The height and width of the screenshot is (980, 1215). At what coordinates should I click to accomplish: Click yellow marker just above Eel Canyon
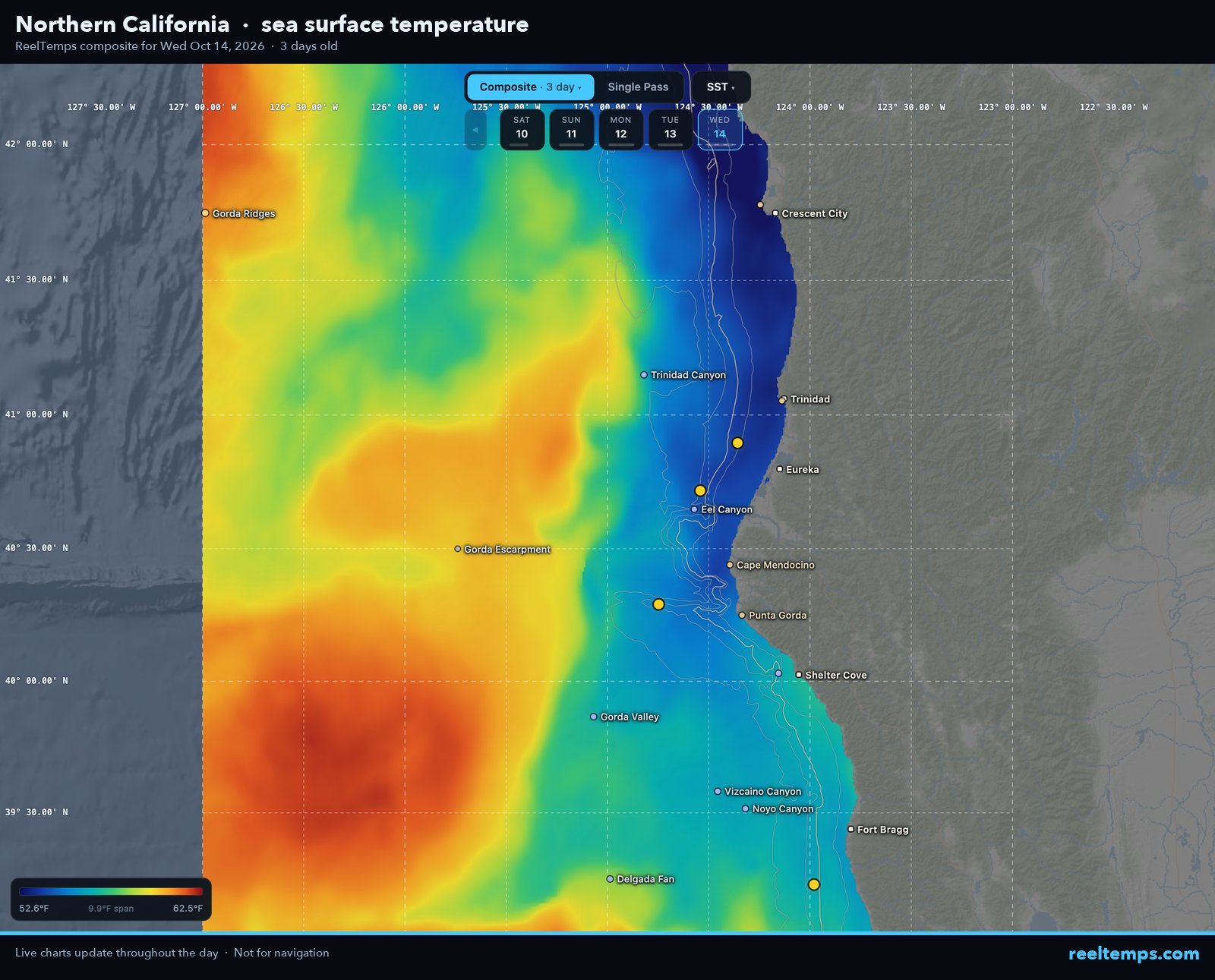point(700,490)
